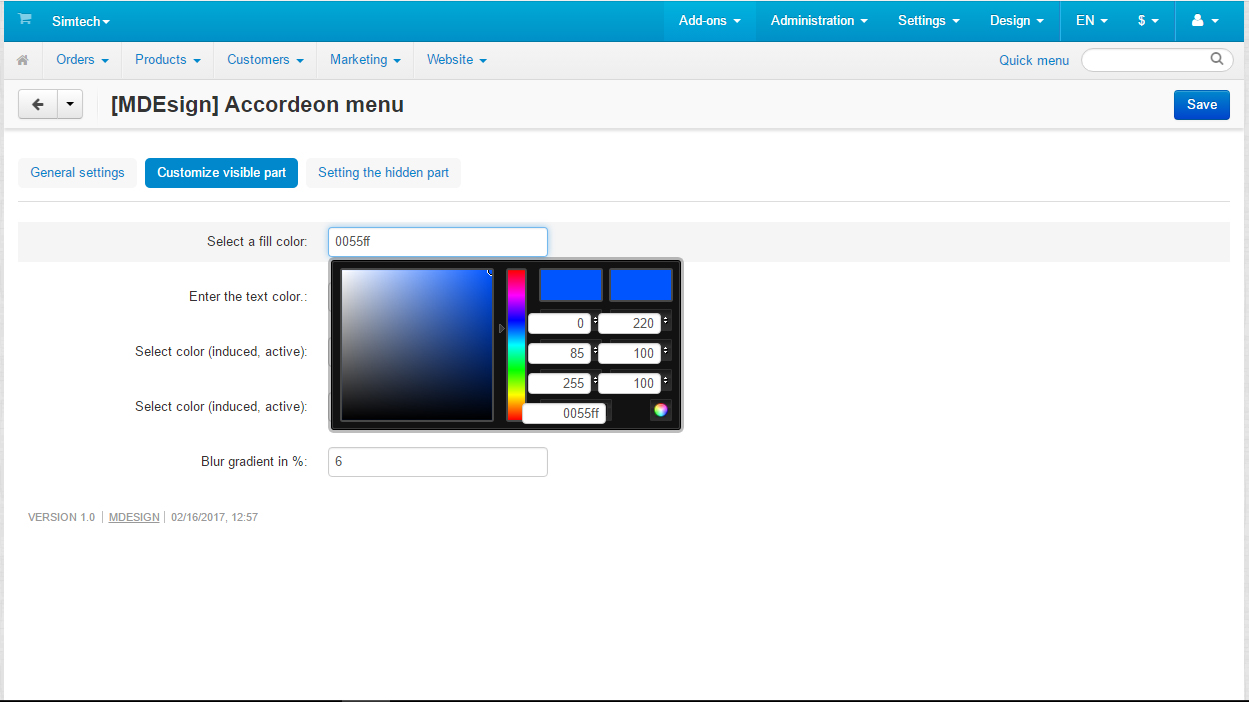Click the green value field showing 85
1249x702 pixels.
559,353
